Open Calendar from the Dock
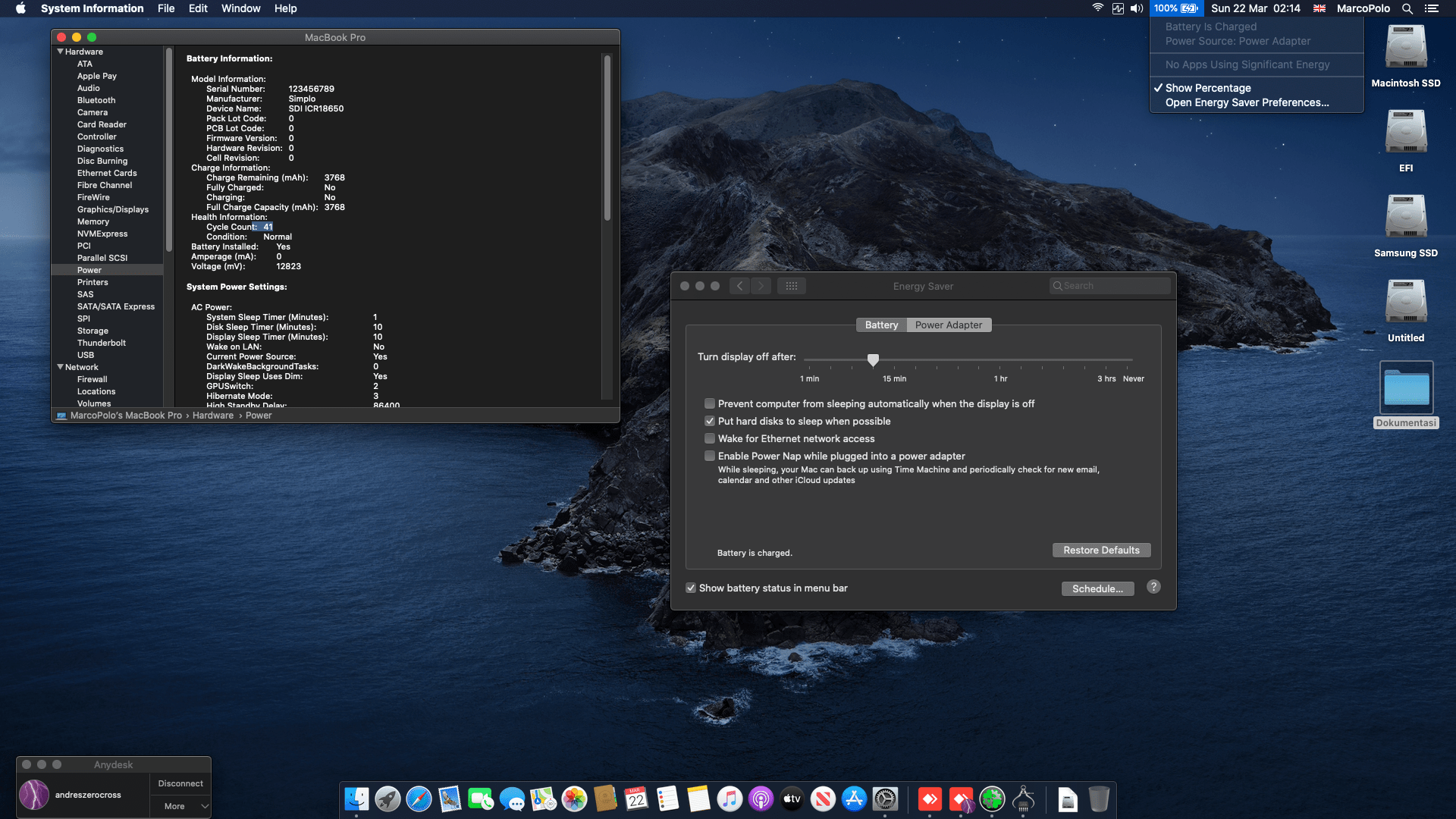 pyautogui.click(x=636, y=799)
